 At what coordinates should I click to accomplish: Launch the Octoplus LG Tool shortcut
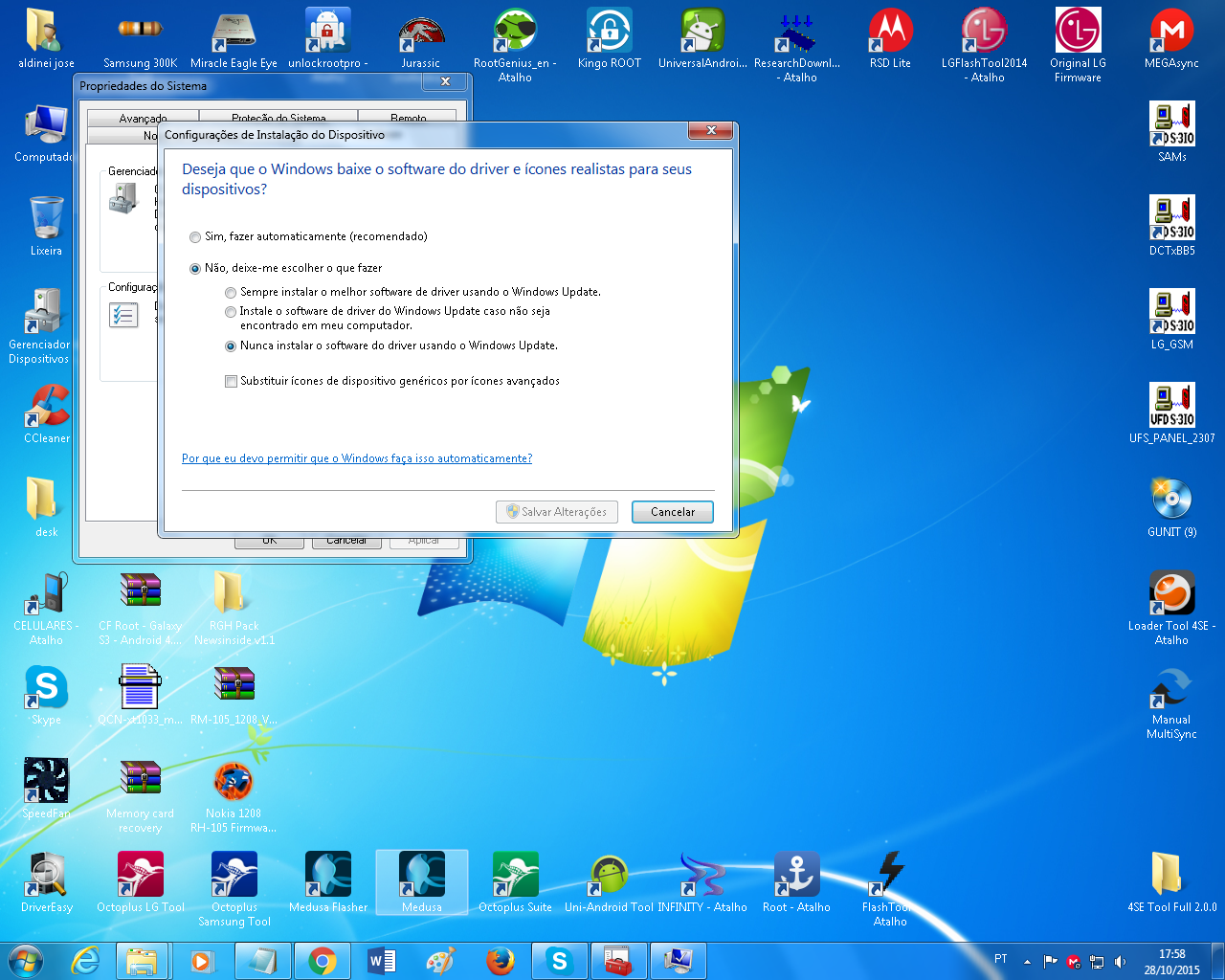(141, 882)
